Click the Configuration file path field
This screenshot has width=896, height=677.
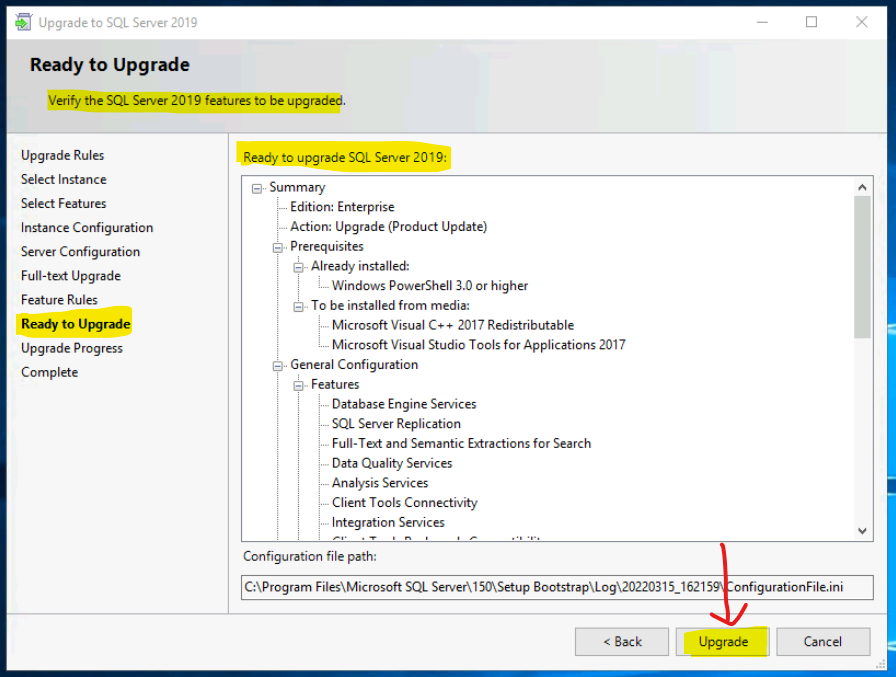click(557, 587)
